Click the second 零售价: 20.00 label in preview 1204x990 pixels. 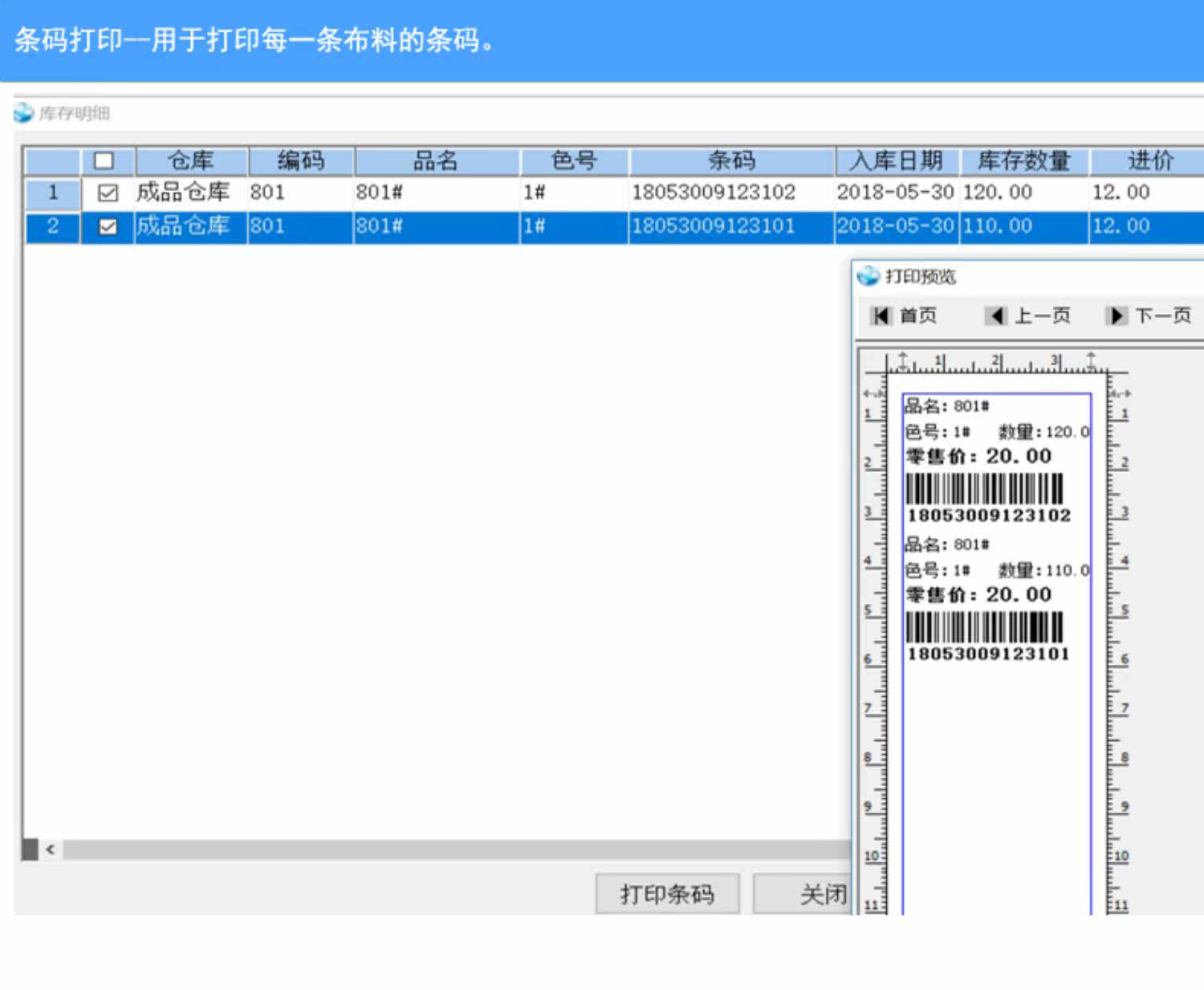[978, 595]
